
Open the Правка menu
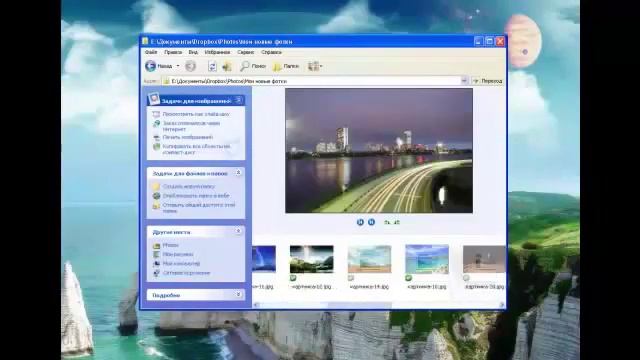coord(173,52)
